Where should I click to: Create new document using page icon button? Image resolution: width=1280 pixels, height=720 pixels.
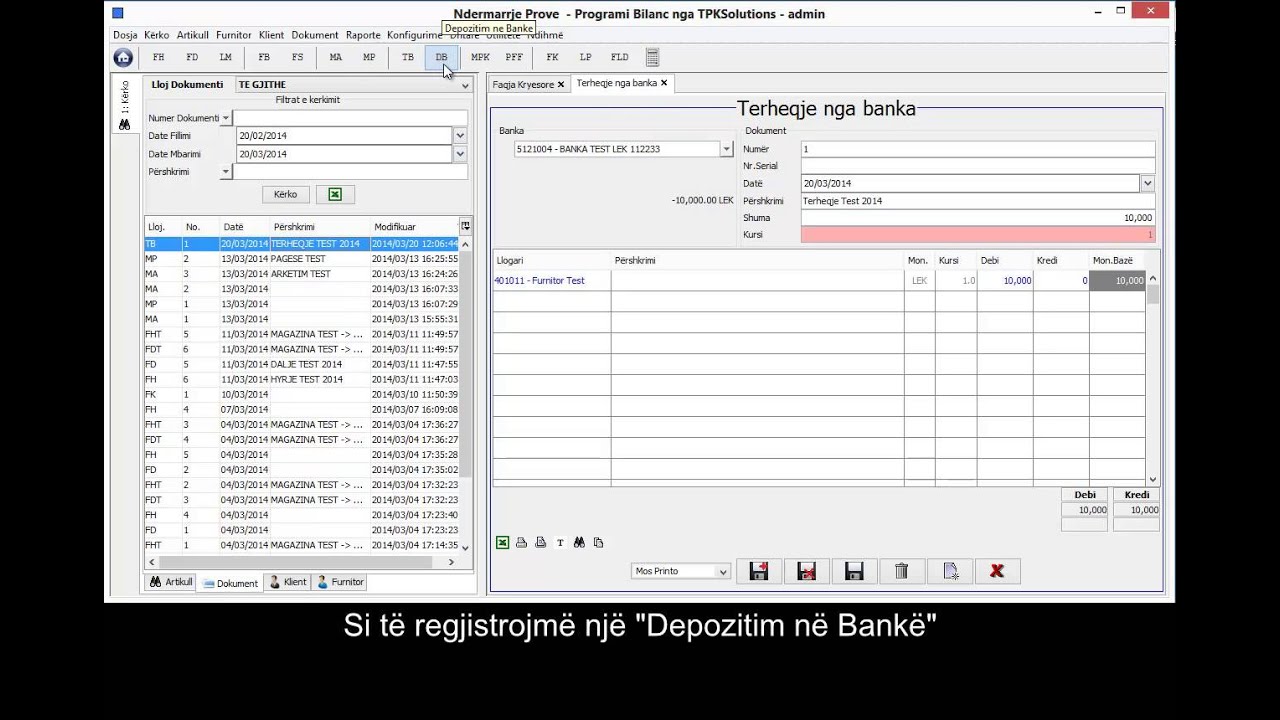(949, 571)
